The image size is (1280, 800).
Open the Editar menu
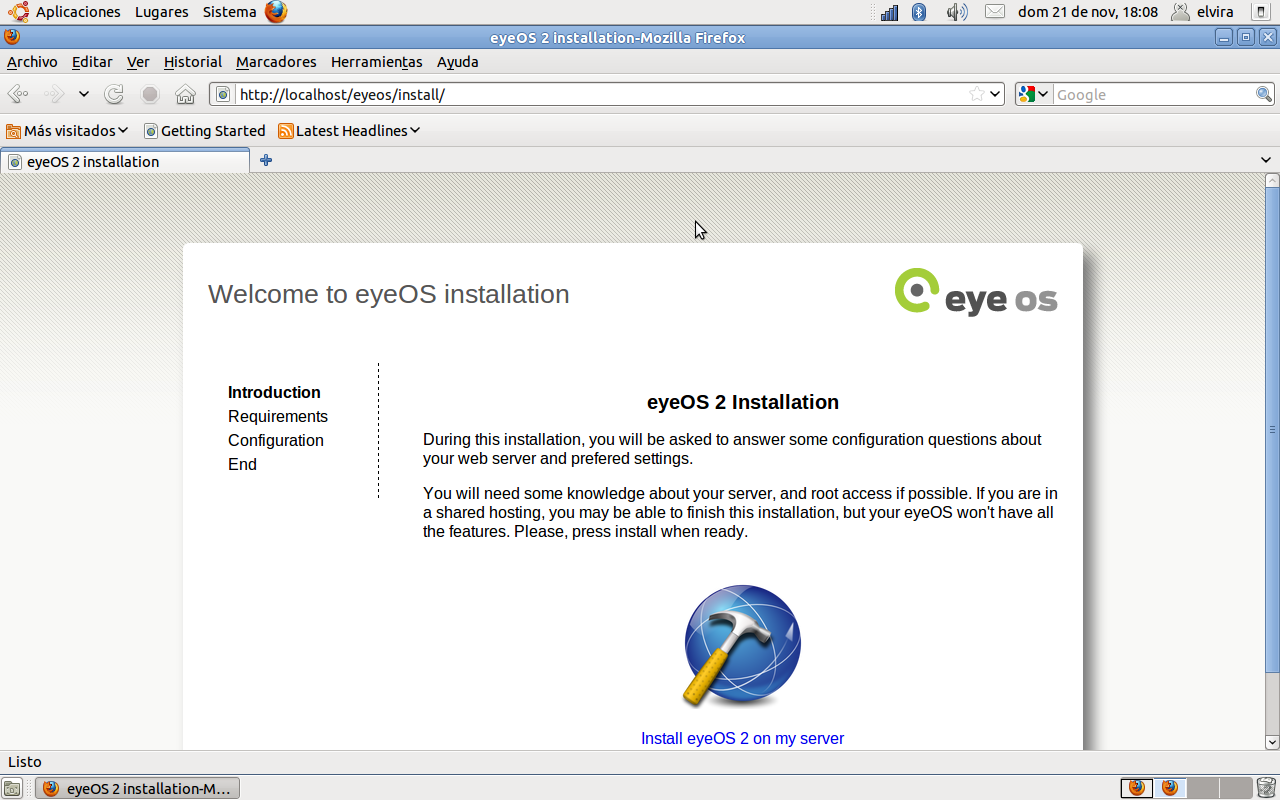coord(92,62)
